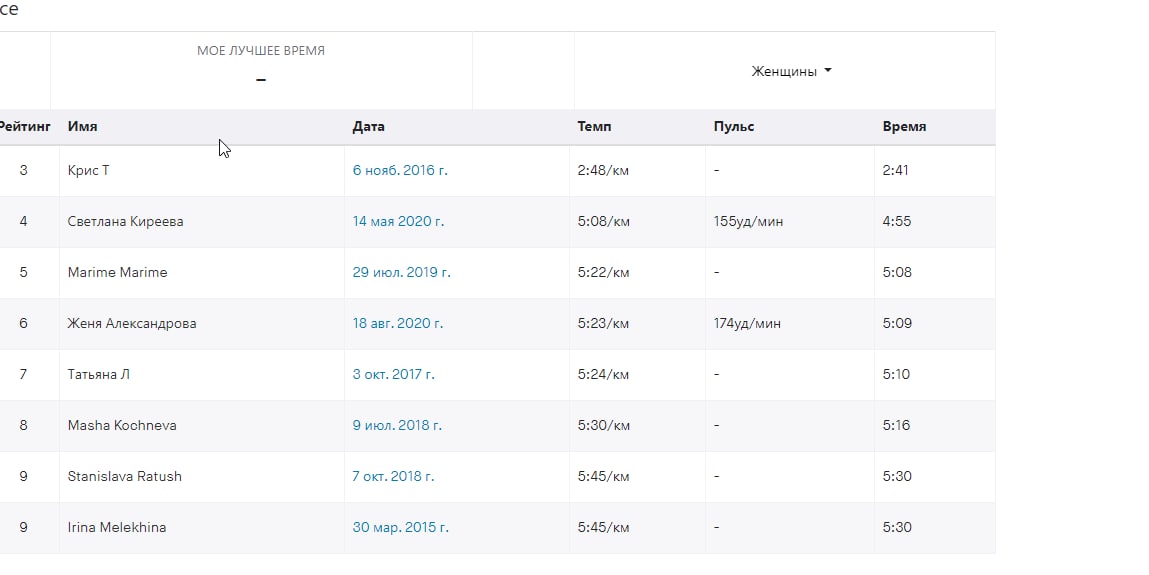Select athlete name Светлана Киреева
This screenshot has height=575, width=1149.
125,221
